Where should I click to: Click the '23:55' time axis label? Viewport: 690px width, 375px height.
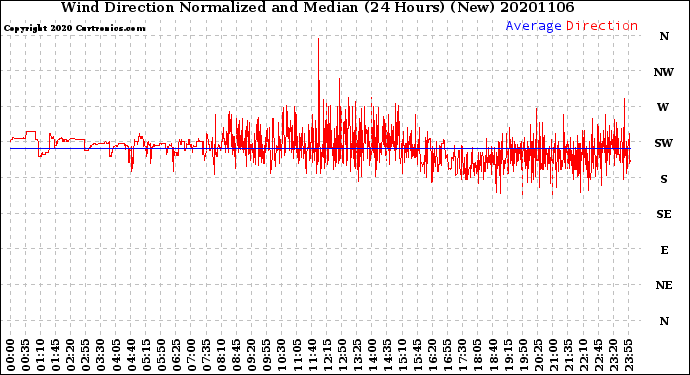628,355
